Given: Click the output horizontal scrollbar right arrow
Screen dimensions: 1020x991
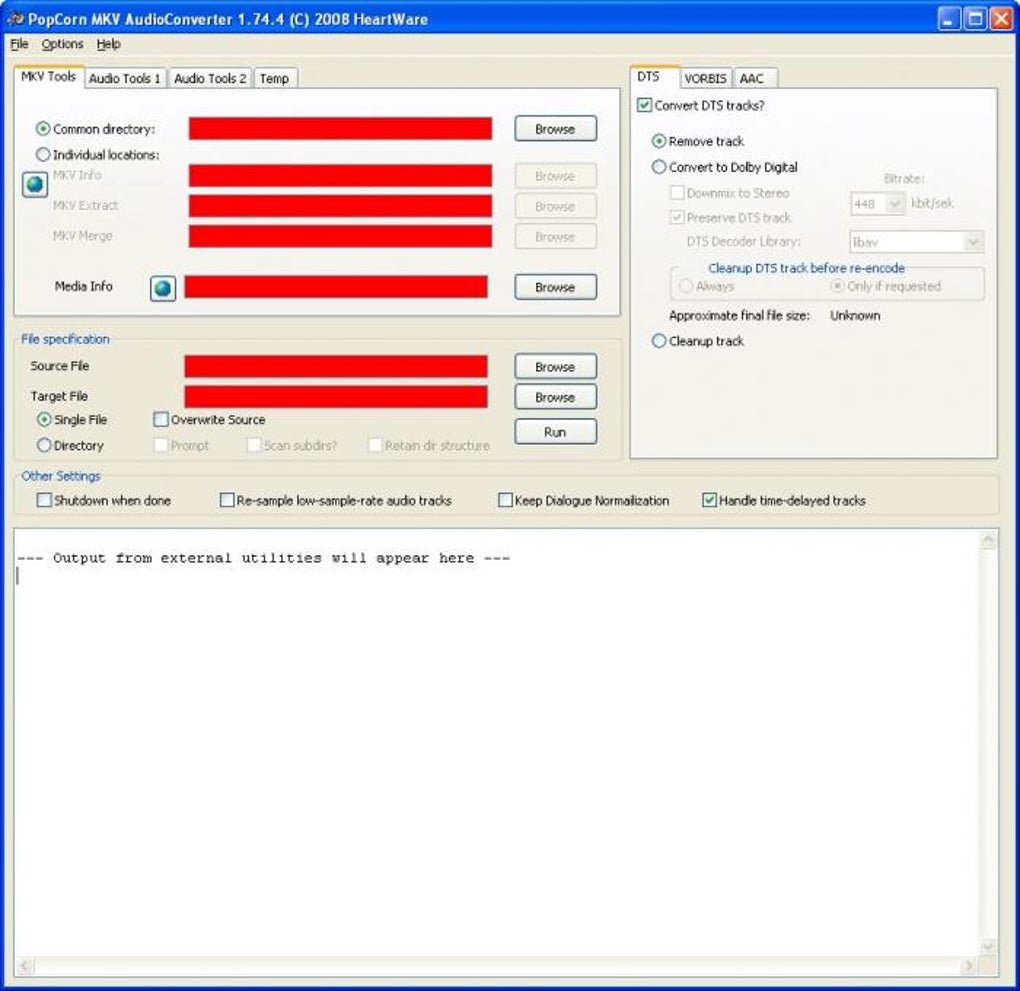Looking at the screenshot, I should (x=969, y=966).
